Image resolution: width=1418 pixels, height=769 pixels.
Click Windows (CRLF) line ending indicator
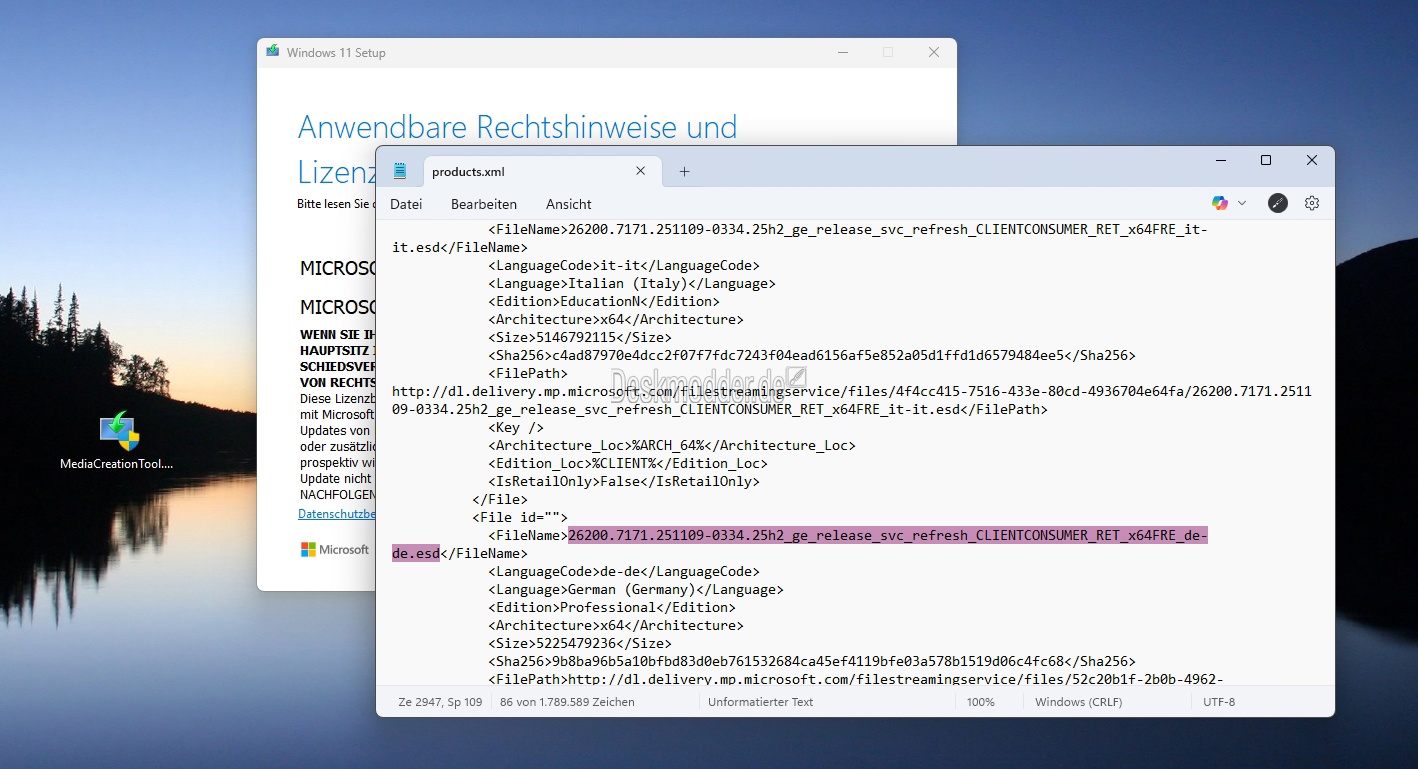coord(1078,702)
